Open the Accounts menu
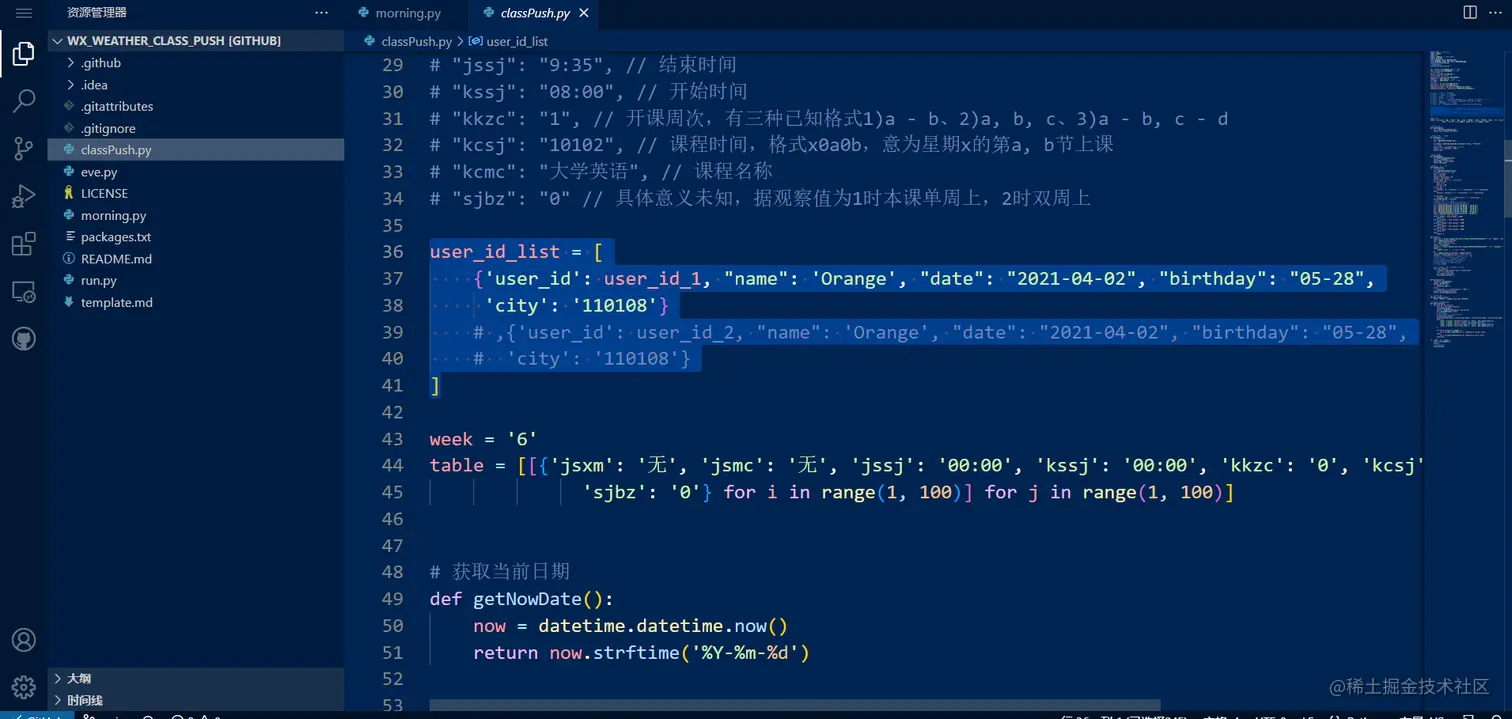This screenshot has height=719, width=1512. pyautogui.click(x=24, y=640)
